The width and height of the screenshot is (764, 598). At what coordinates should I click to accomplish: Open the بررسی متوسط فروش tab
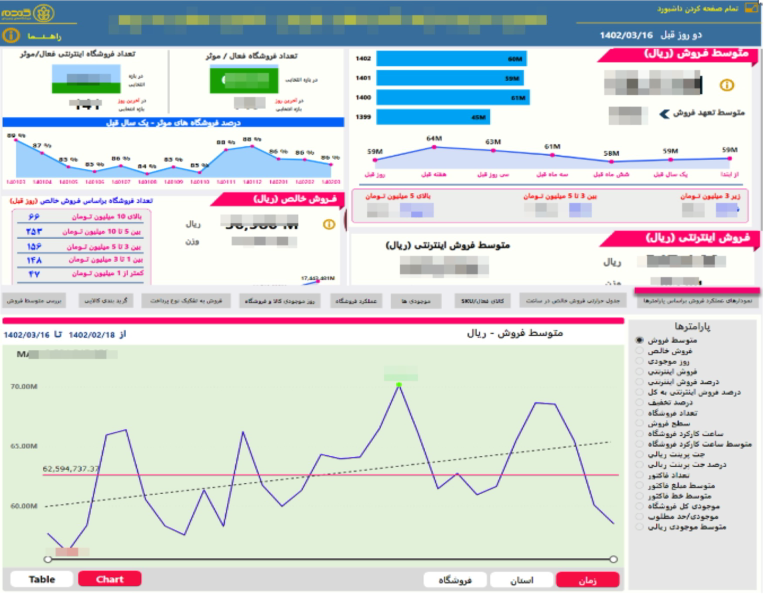(34, 301)
